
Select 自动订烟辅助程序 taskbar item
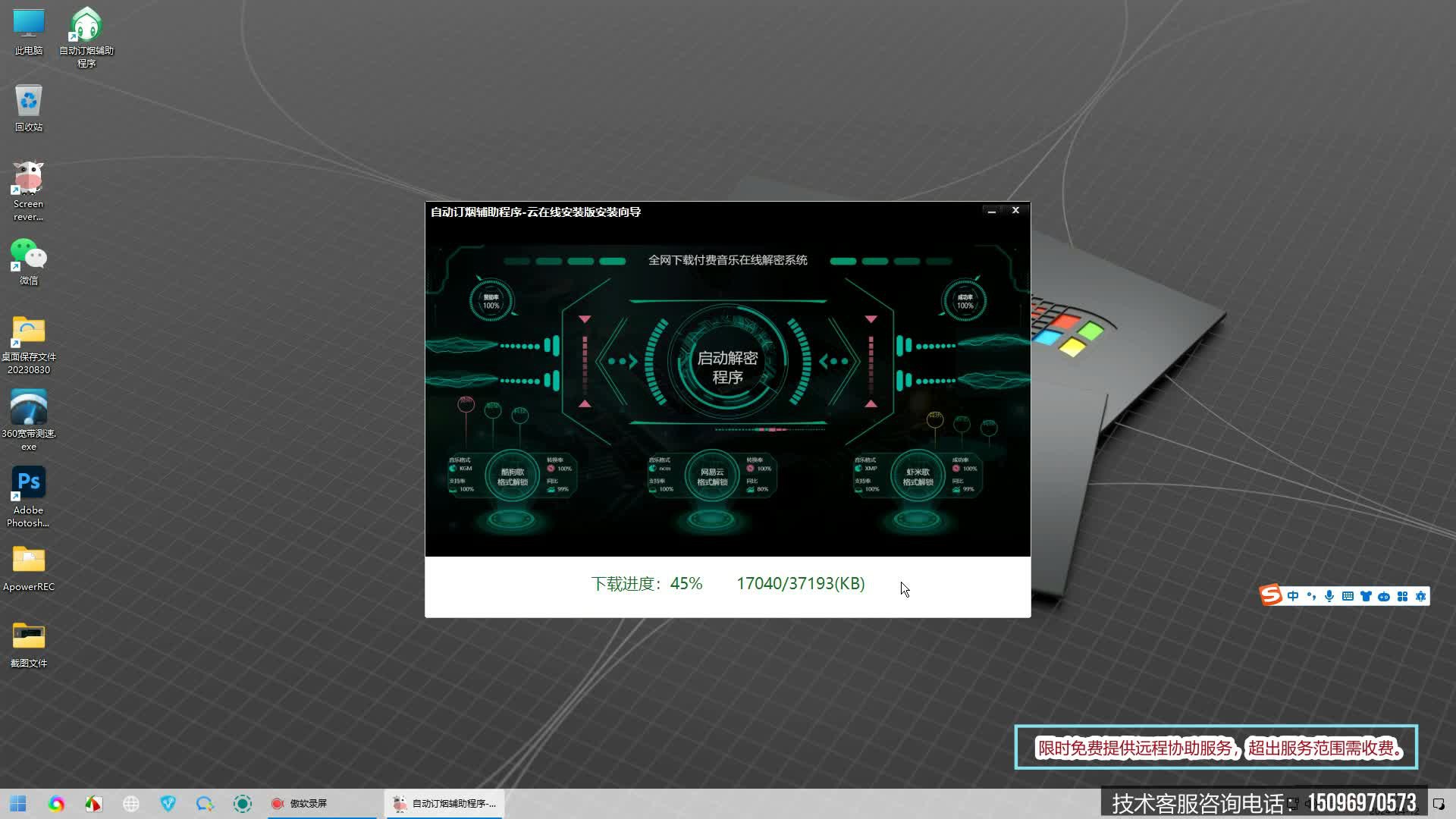[445, 803]
